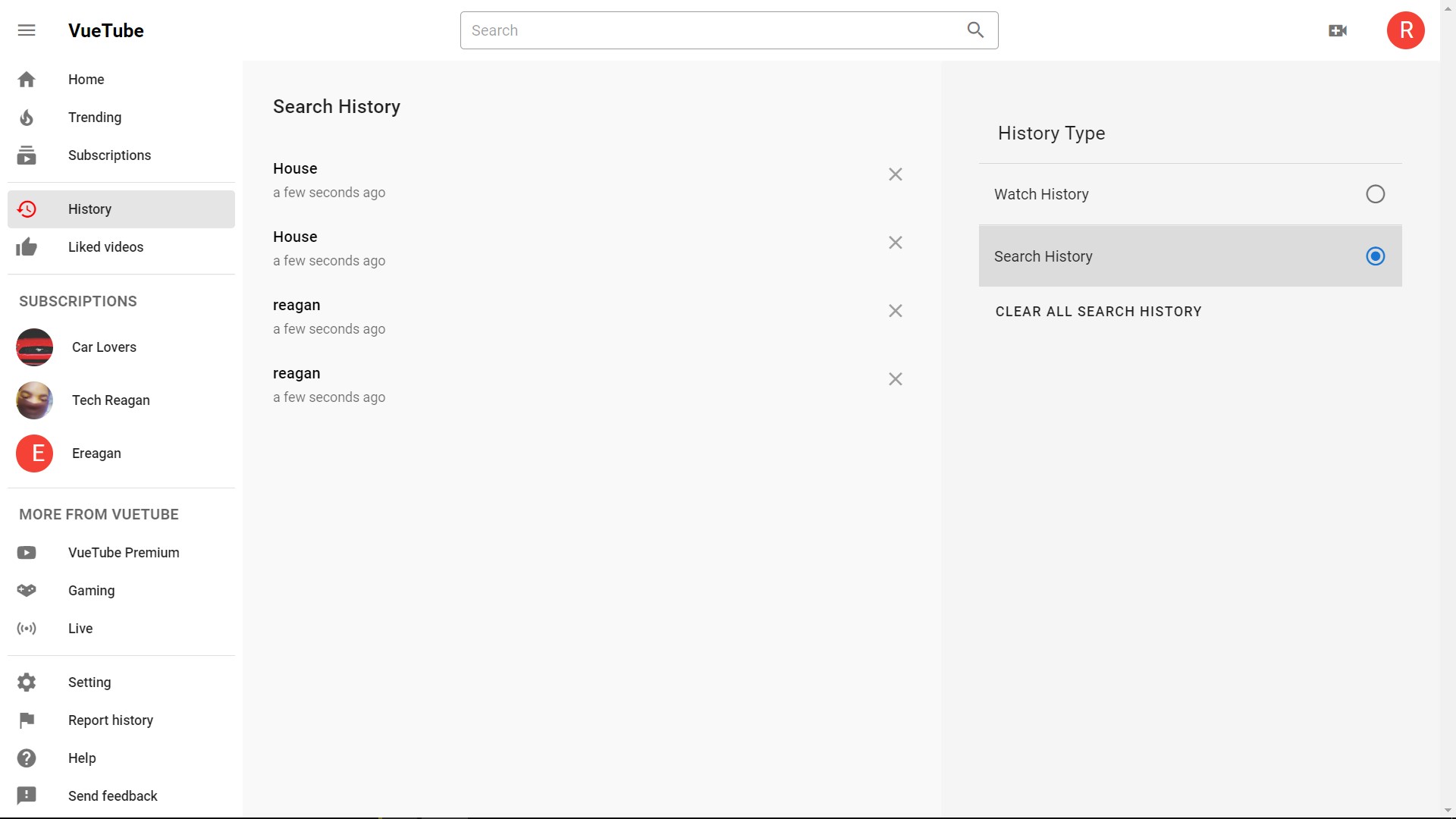Open the upload video camera icon
1456x819 pixels.
tap(1338, 30)
